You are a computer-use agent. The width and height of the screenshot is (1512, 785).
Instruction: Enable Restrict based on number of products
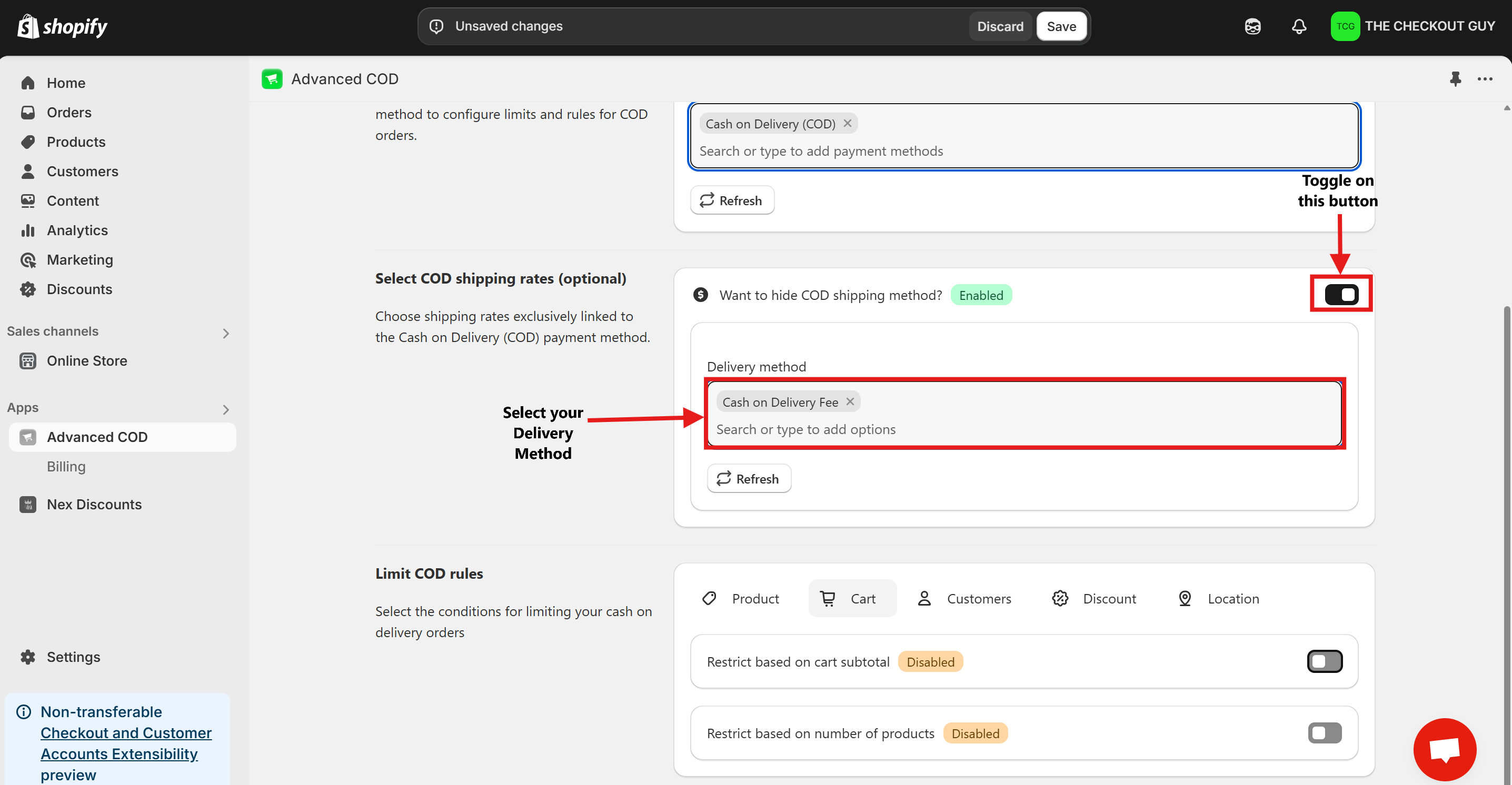coord(1324,733)
